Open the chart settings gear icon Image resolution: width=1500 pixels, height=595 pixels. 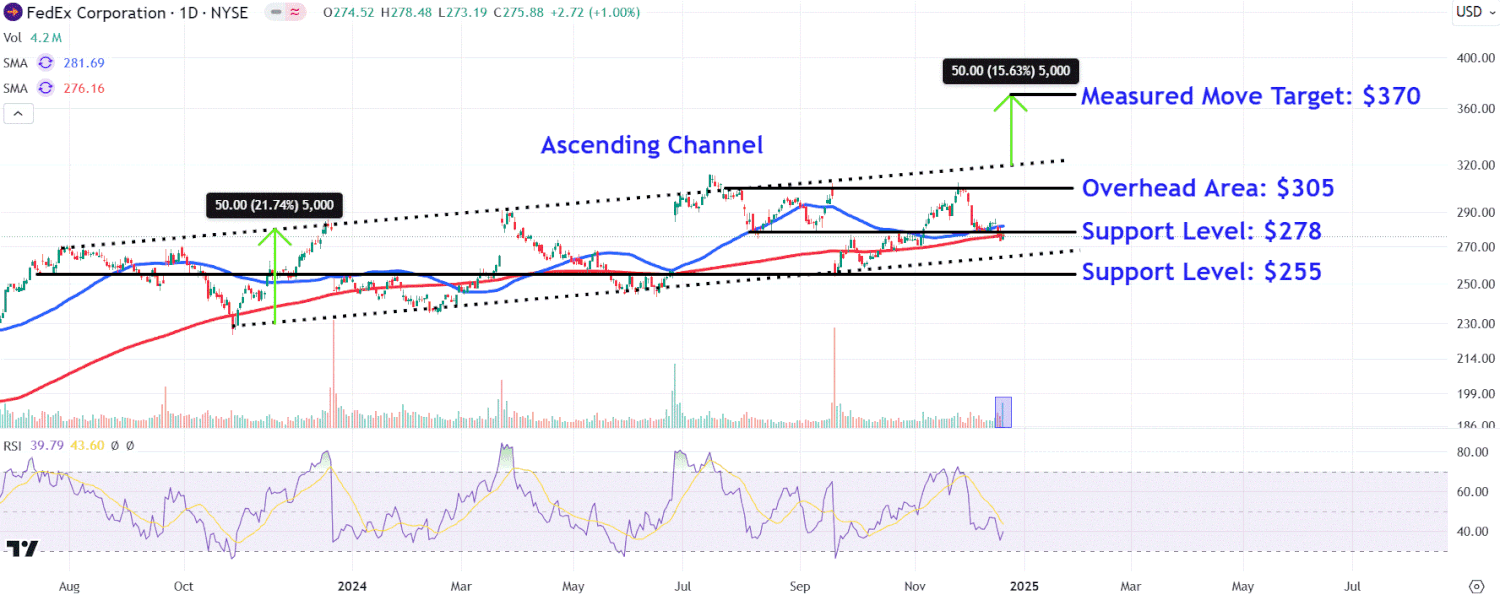[1476, 585]
